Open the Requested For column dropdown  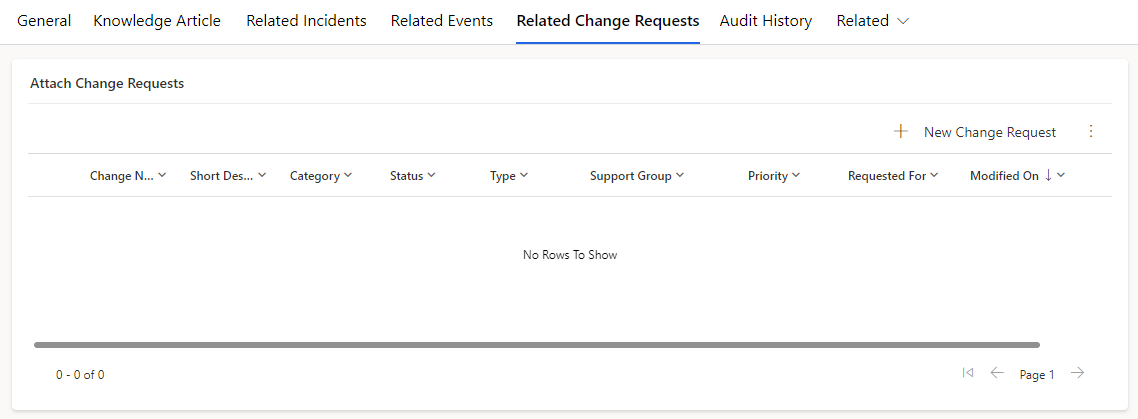(934, 175)
